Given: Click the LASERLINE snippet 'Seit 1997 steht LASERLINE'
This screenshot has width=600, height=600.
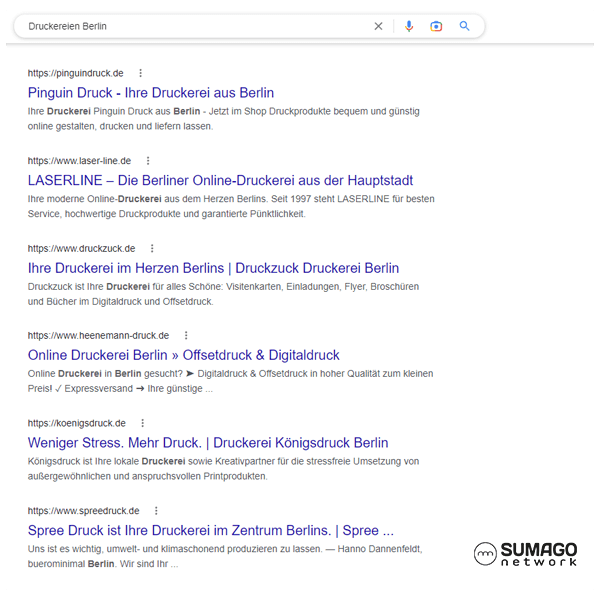Looking at the screenshot, I should point(330,199).
